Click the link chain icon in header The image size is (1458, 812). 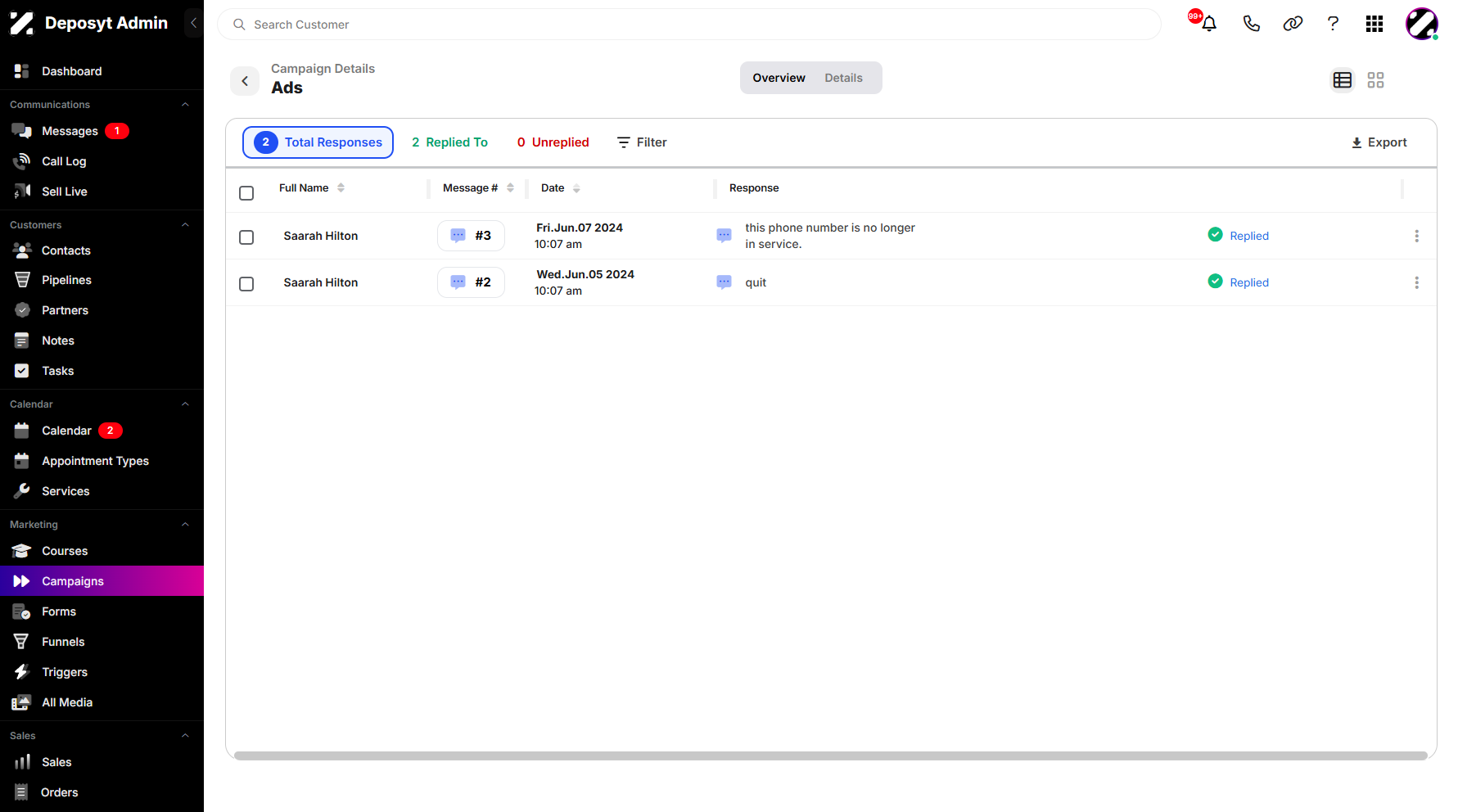point(1293,24)
